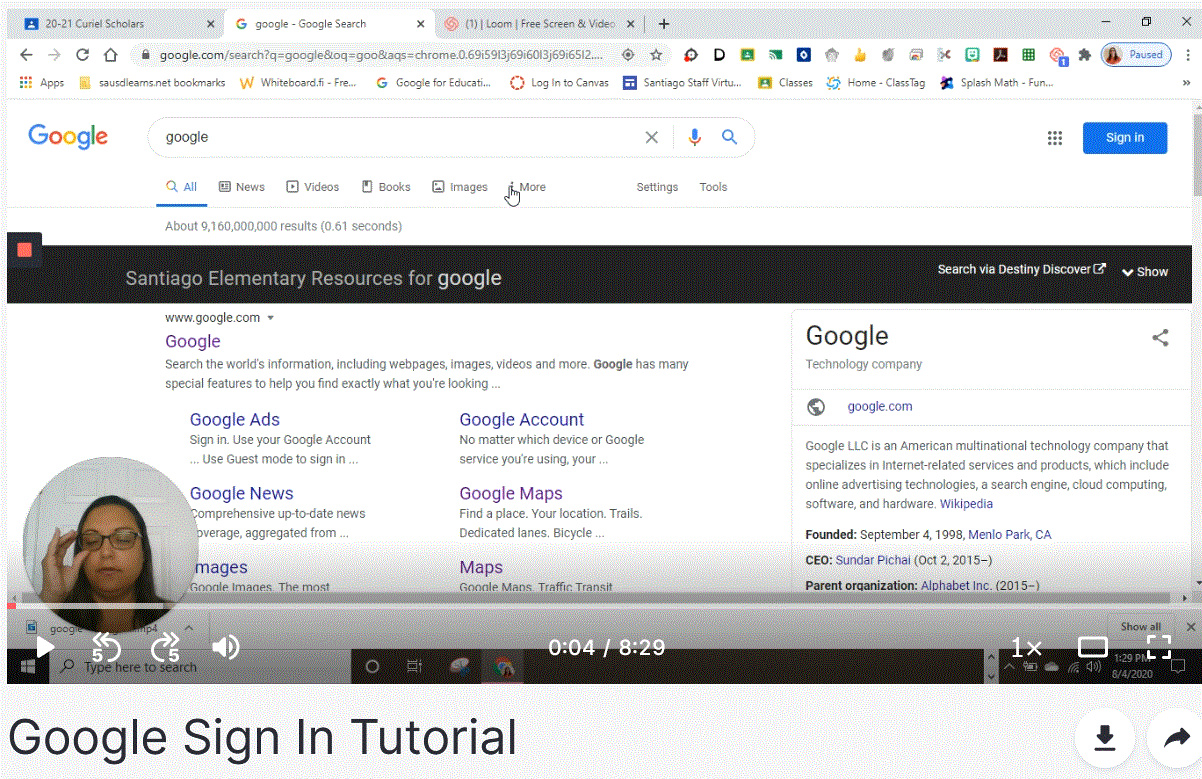The width and height of the screenshot is (1202, 779).
Task: Go back with browser back arrow
Action: click(x=26, y=55)
